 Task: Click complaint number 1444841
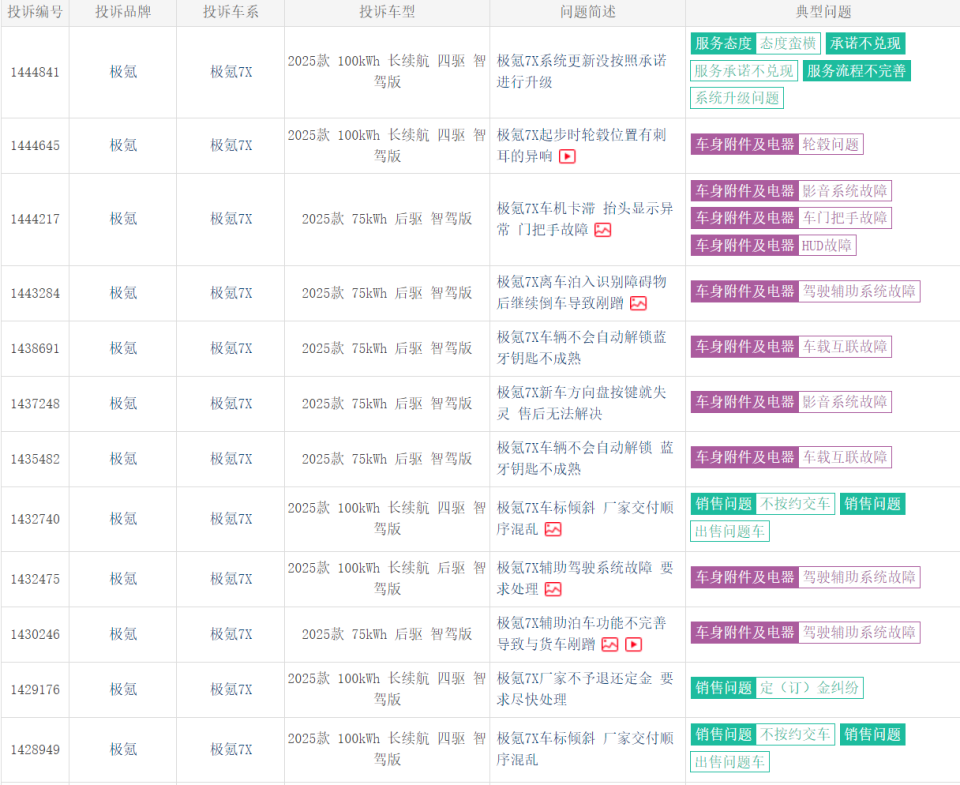(35, 72)
